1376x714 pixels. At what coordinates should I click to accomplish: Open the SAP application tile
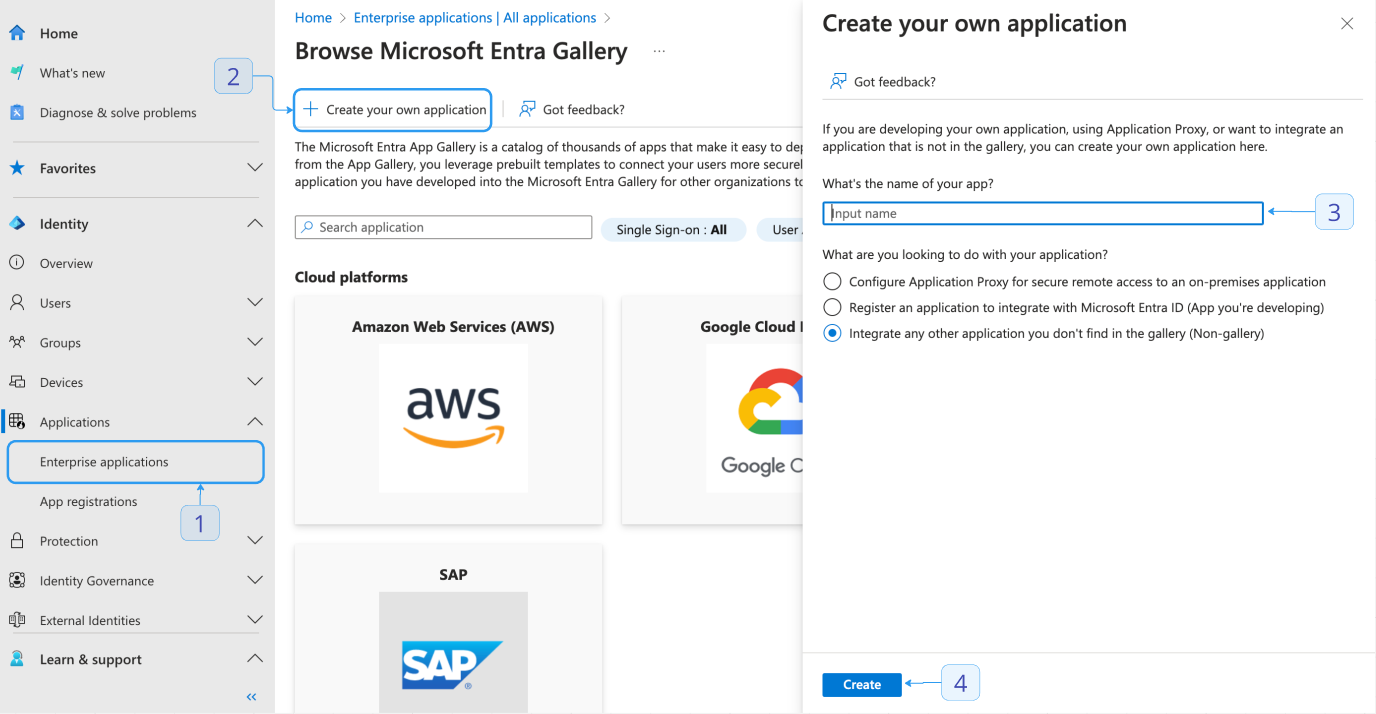[x=448, y=628]
